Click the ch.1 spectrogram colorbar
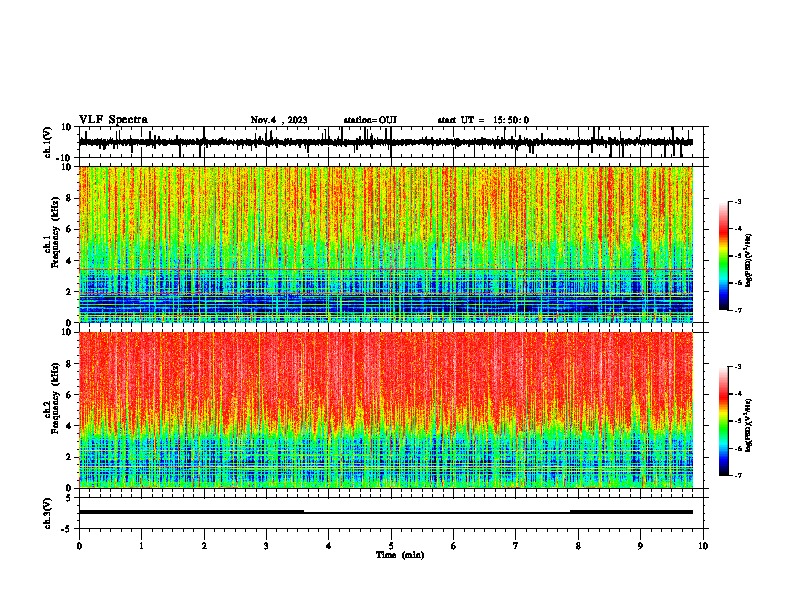Image resolution: width=792 pixels, height=612 pixels. (724, 256)
